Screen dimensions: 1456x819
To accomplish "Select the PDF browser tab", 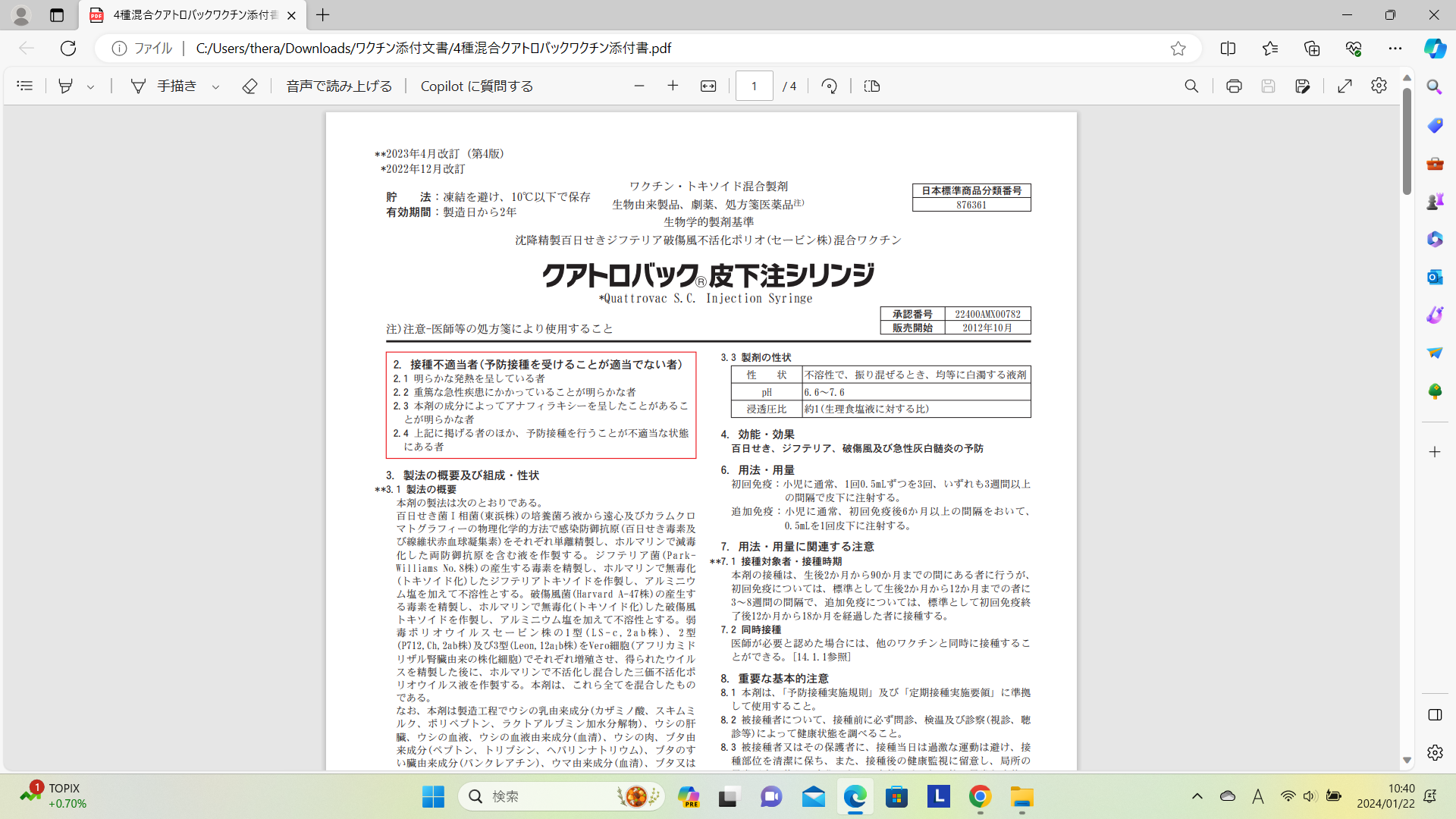I will pos(190,14).
